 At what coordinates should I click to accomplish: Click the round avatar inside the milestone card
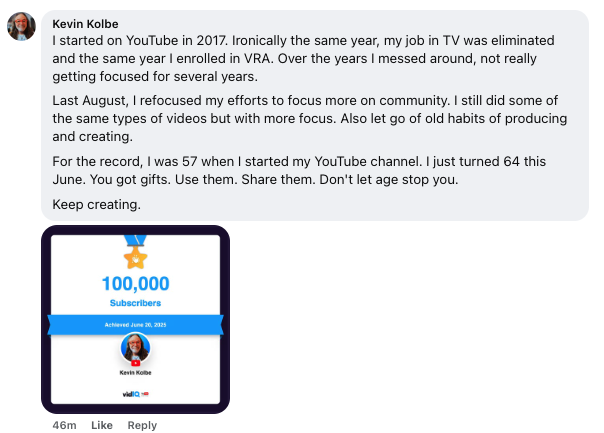[x=135, y=348]
